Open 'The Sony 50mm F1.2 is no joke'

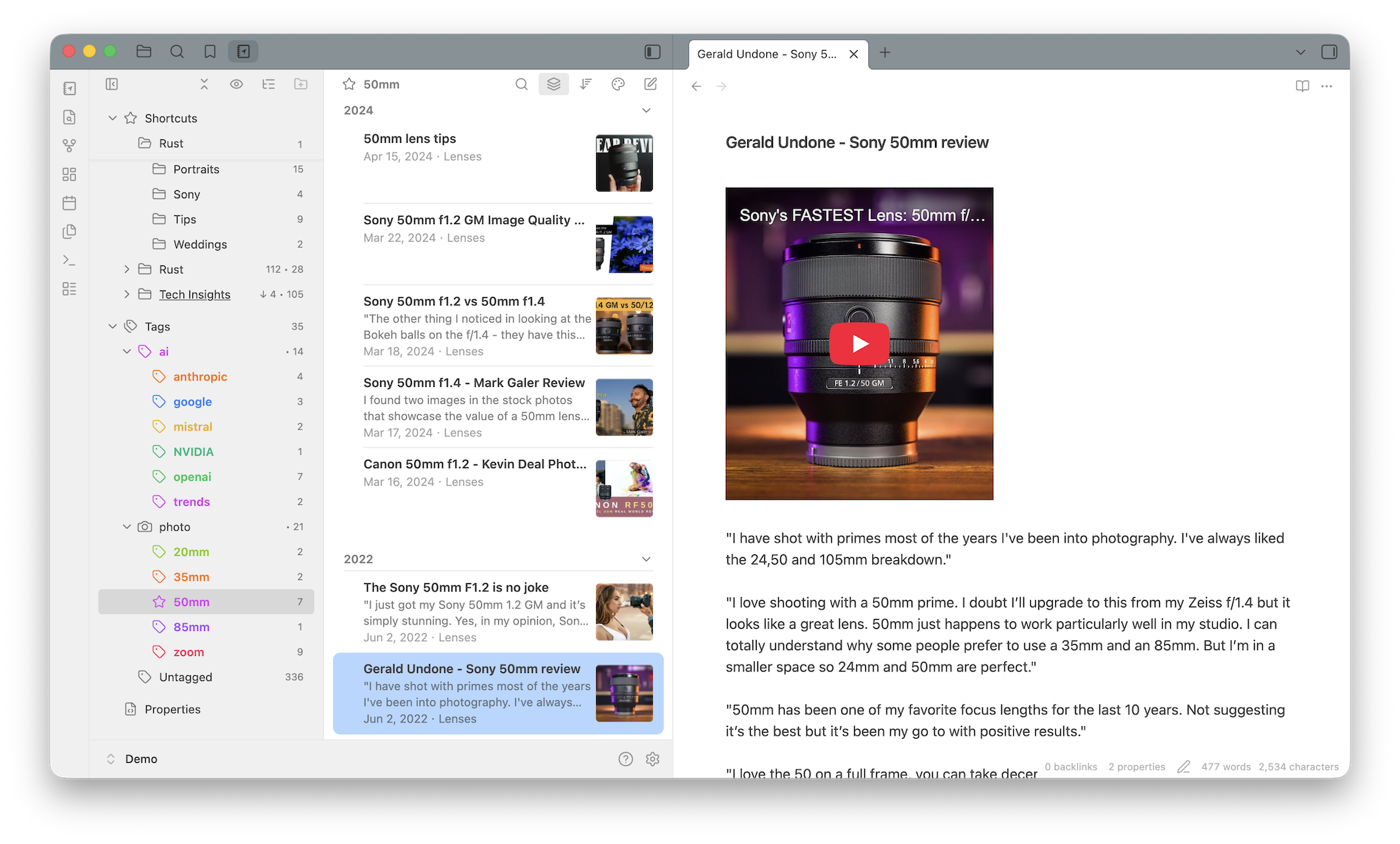(498, 612)
